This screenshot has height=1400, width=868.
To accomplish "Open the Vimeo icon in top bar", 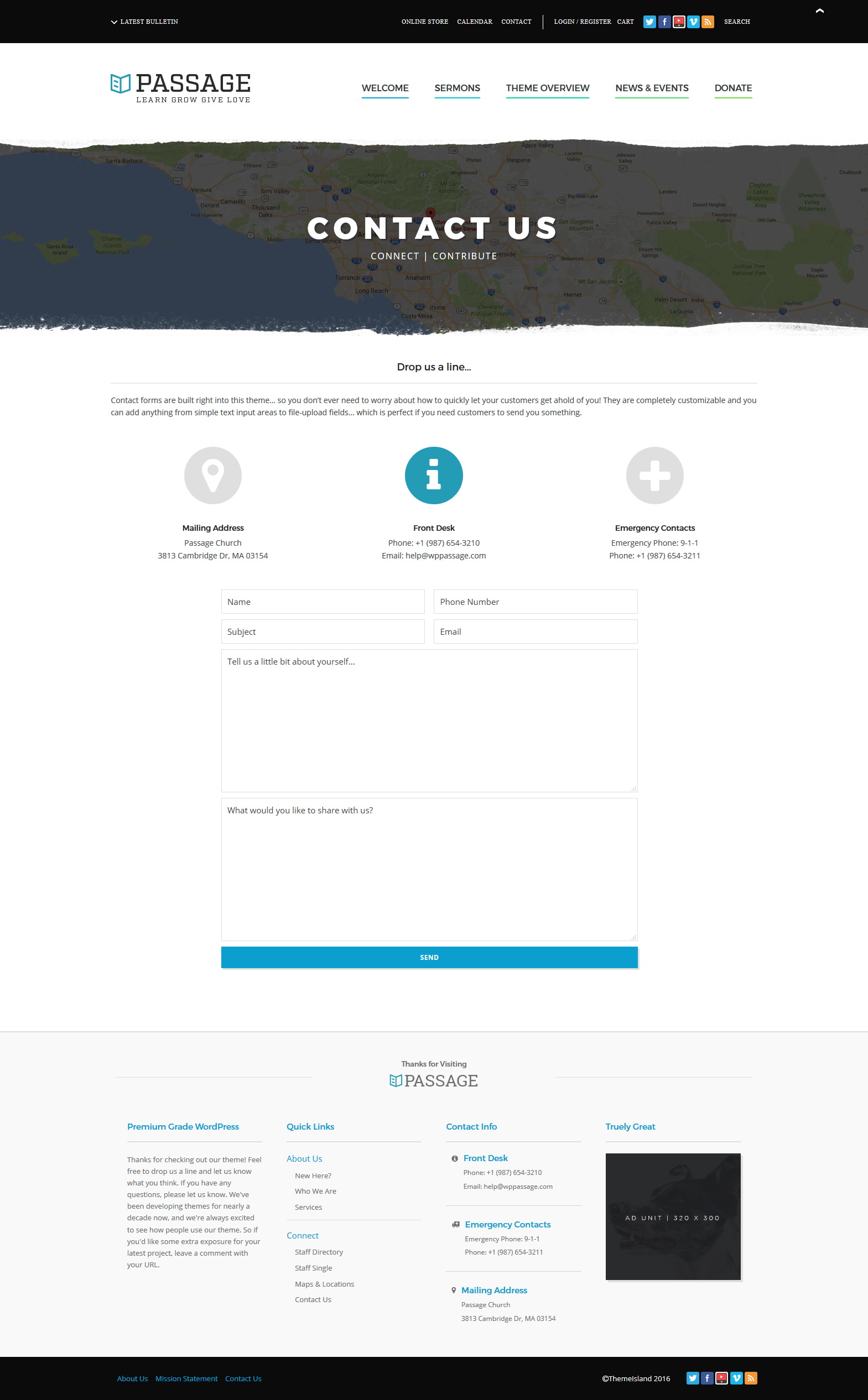I will coord(694,22).
